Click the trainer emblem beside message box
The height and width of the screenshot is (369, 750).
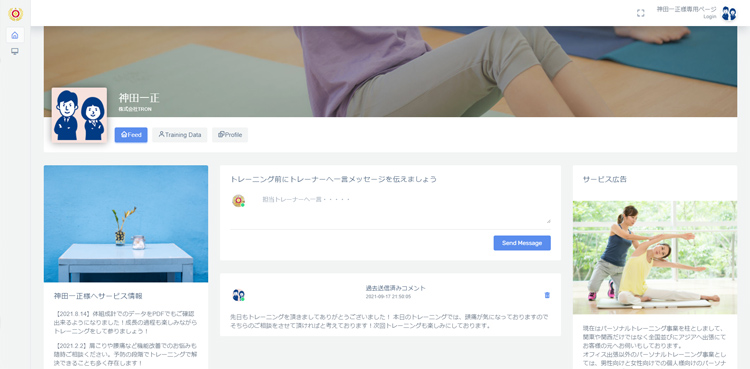click(238, 201)
